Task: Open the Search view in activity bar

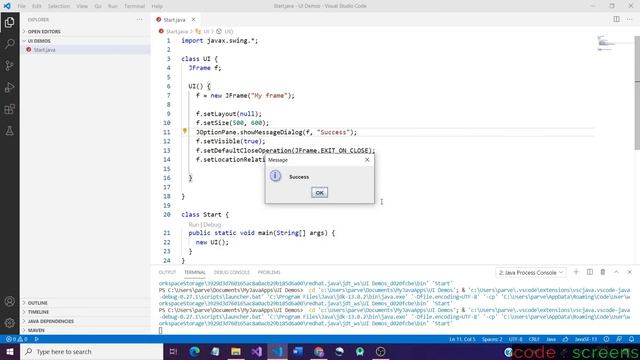Action: pos(9,44)
